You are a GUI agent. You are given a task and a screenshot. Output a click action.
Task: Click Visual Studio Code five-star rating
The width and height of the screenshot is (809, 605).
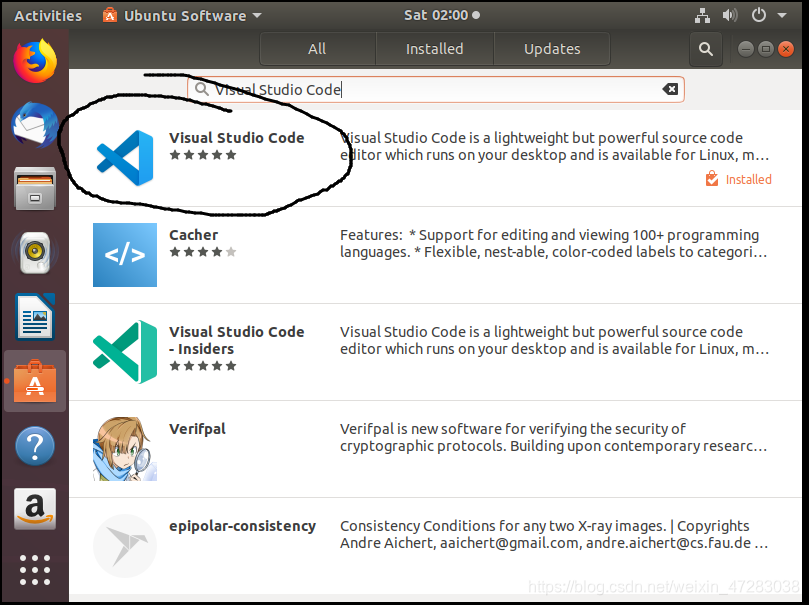(x=203, y=155)
